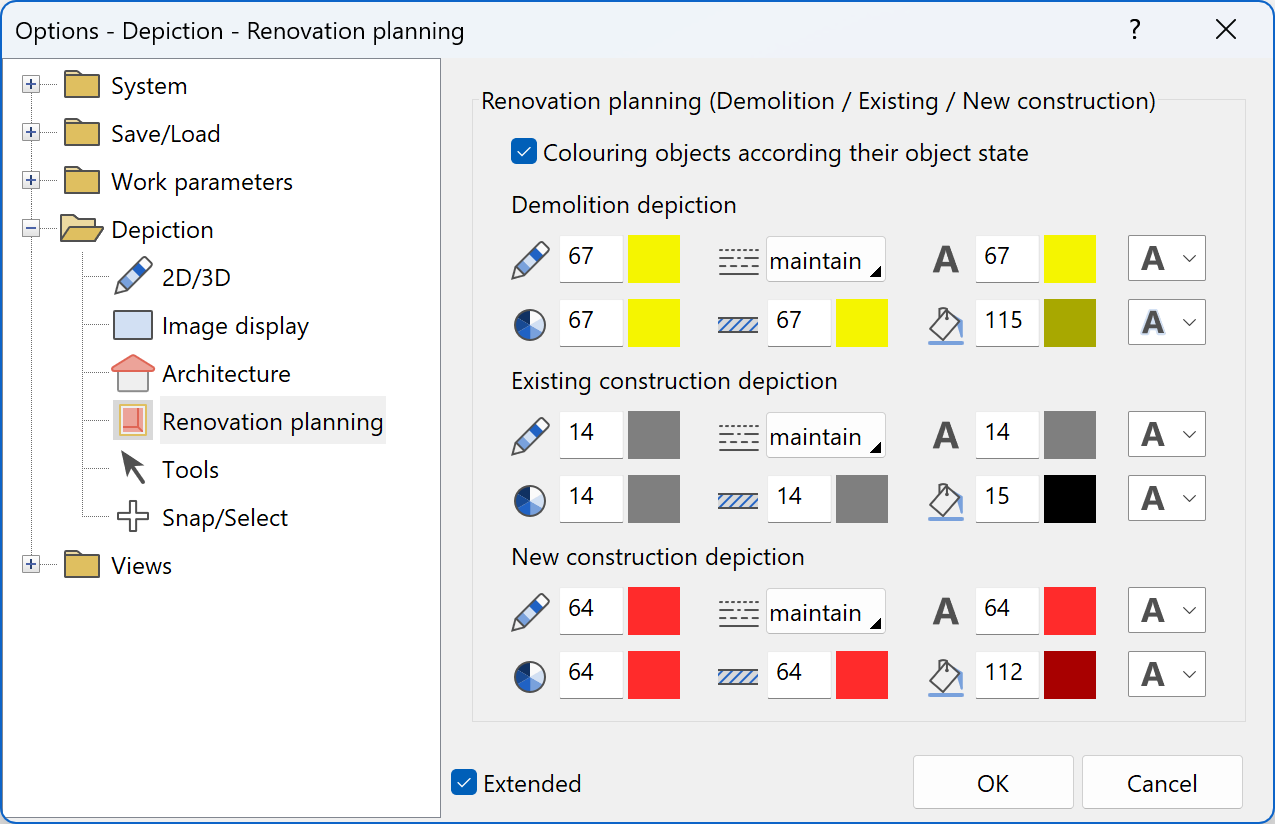Image resolution: width=1275 pixels, height=824 pixels.
Task: Click the Architecture house icon in the tree
Action: tap(132, 373)
